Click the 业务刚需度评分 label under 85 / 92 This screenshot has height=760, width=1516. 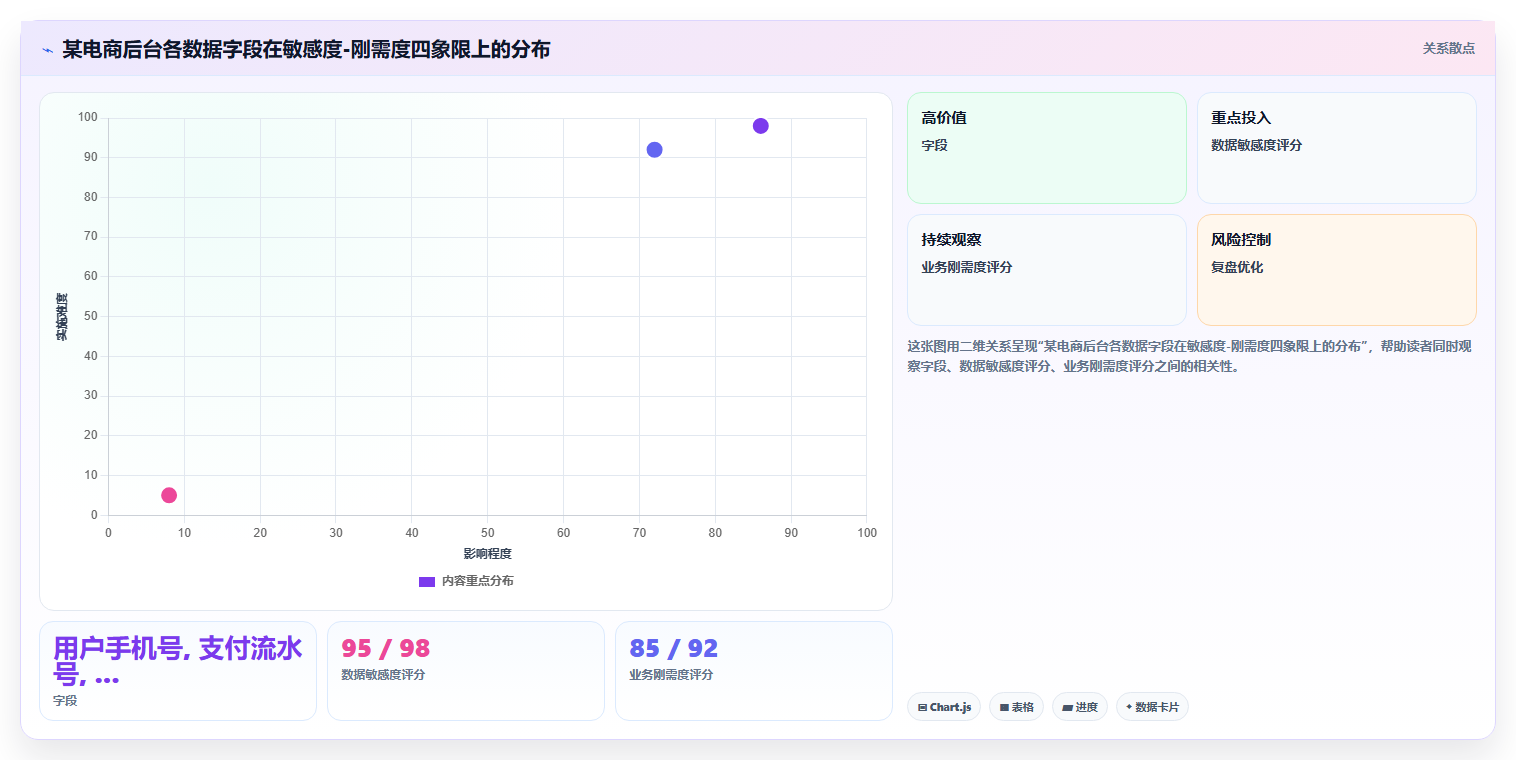coord(671,675)
